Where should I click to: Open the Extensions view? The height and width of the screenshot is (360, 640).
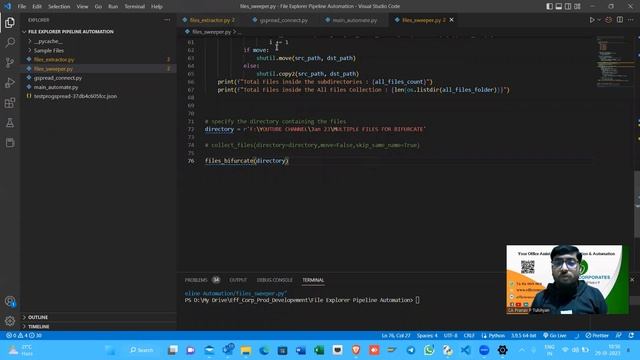pyautogui.click(x=10, y=102)
